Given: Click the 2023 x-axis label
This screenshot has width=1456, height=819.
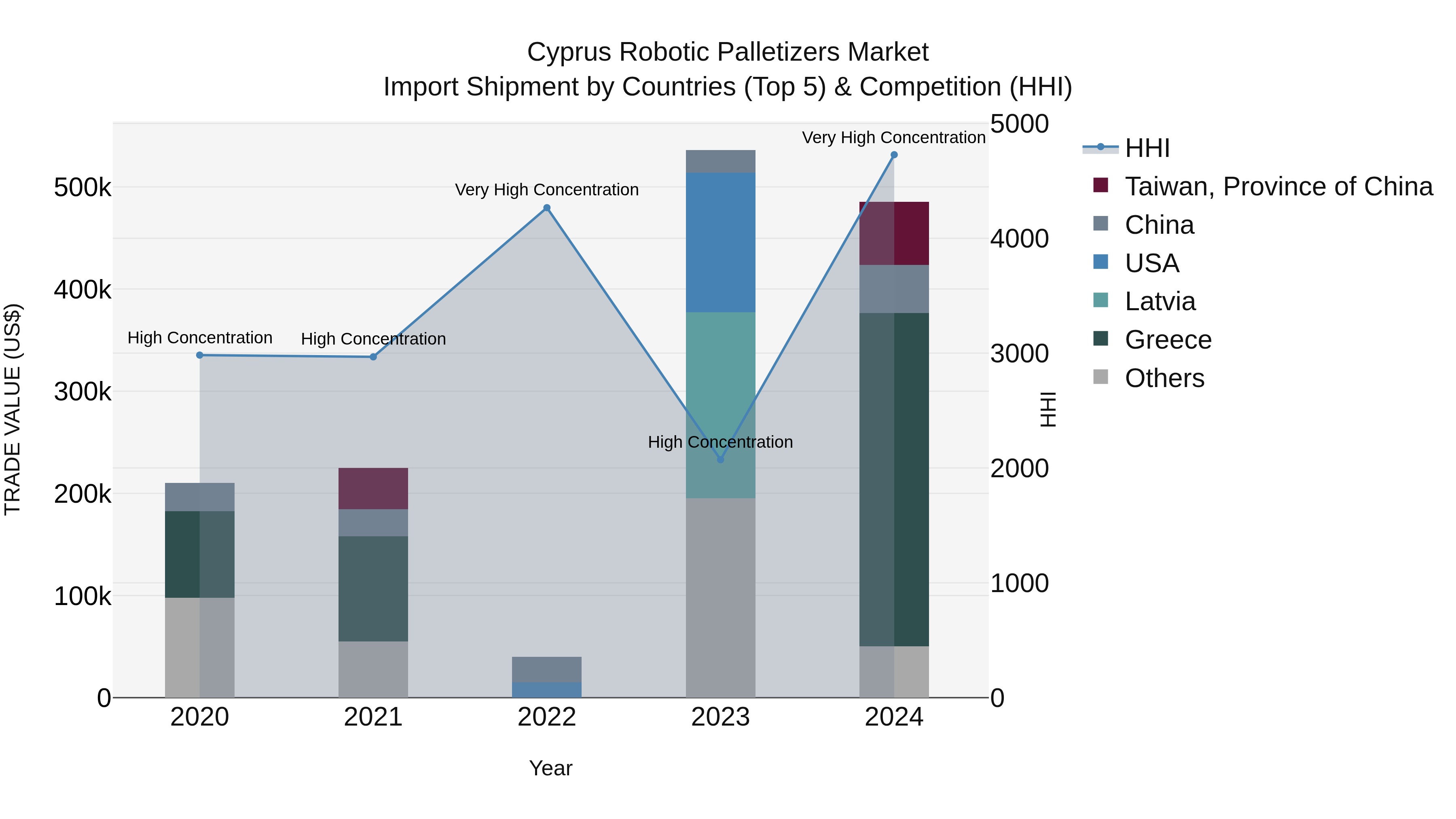Looking at the screenshot, I should tap(721, 717).
